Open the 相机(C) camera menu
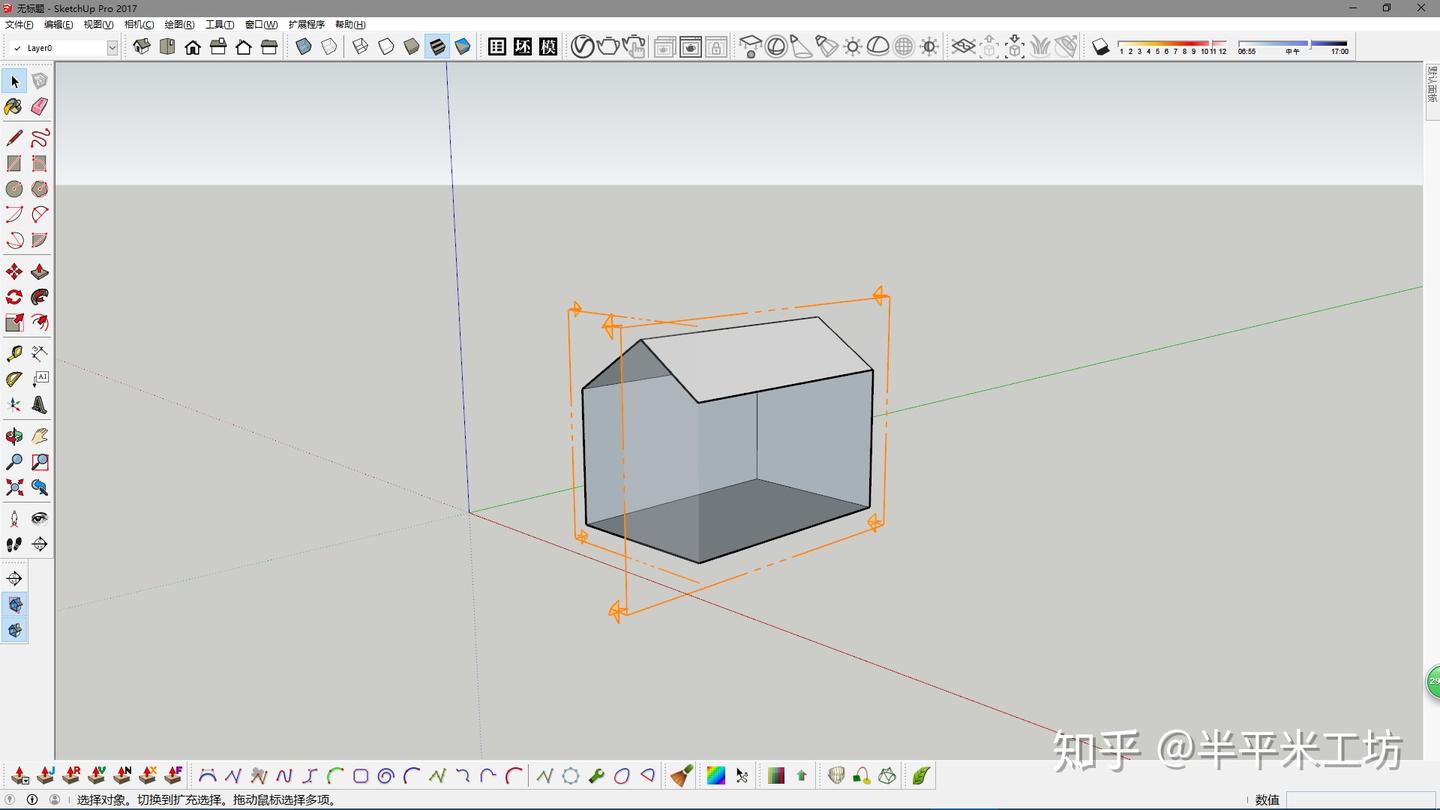The height and width of the screenshot is (810, 1440). click(x=139, y=24)
